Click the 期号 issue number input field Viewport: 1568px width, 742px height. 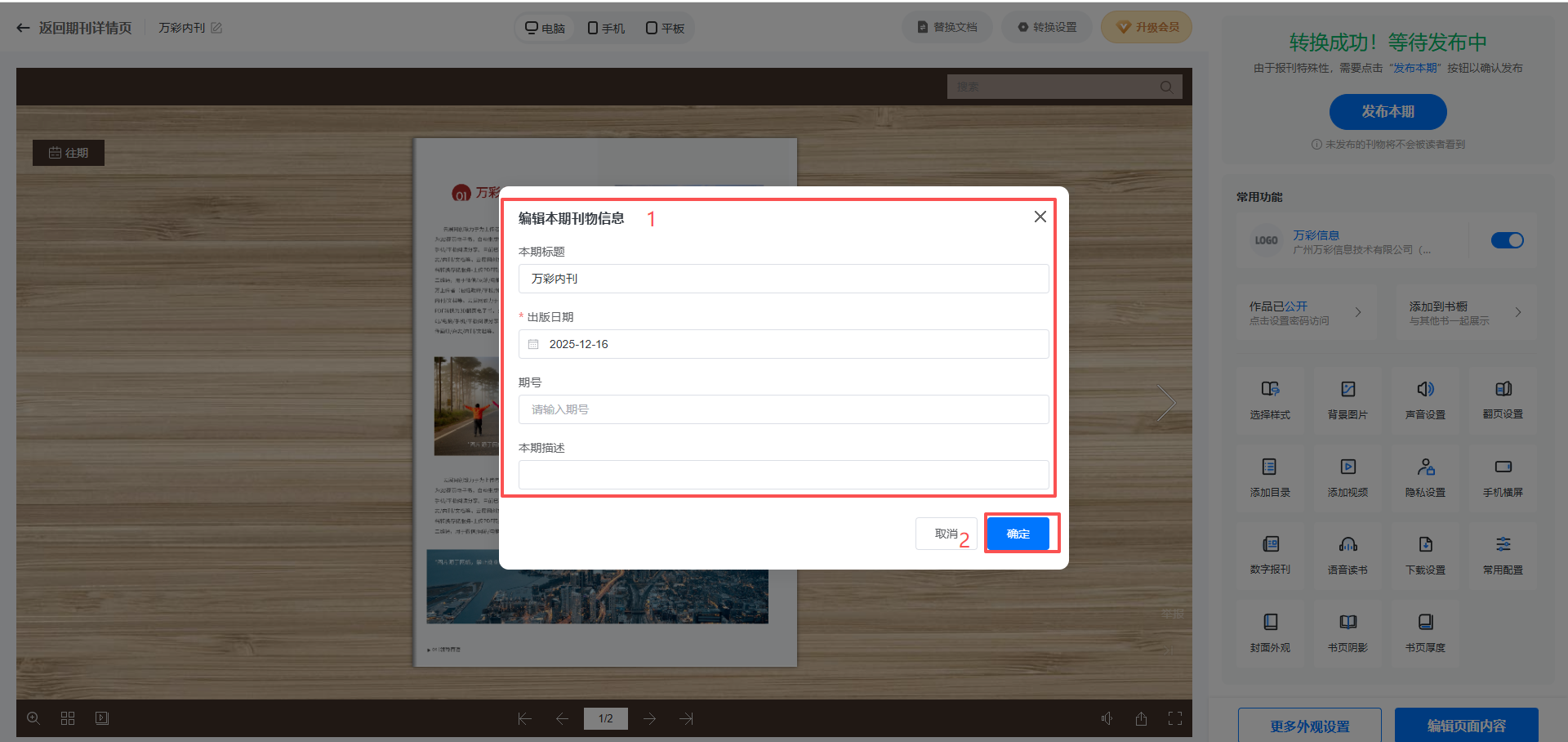pyautogui.click(x=782, y=409)
